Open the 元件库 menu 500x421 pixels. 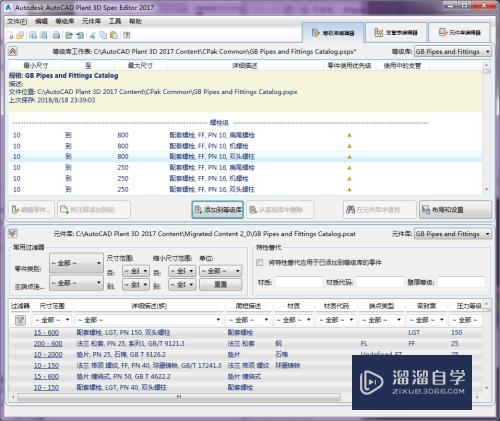tap(91, 21)
